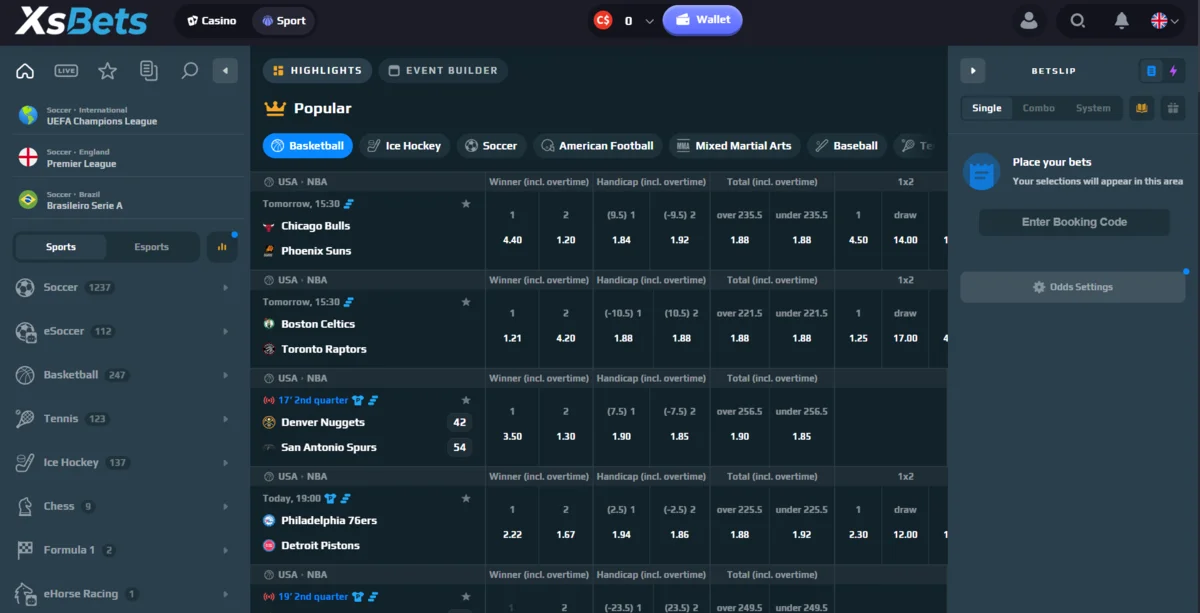Click the Home icon in left sidebar
This screenshot has width=1200, height=613.
pos(26,71)
